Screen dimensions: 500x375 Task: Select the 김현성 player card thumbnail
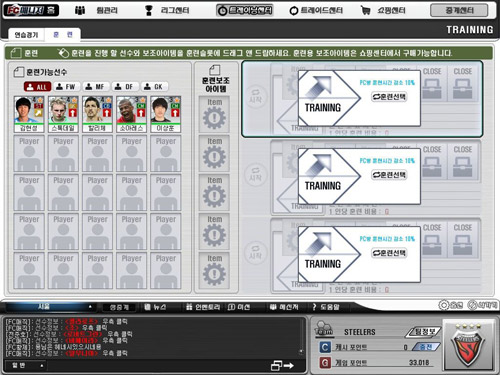point(29,114)
